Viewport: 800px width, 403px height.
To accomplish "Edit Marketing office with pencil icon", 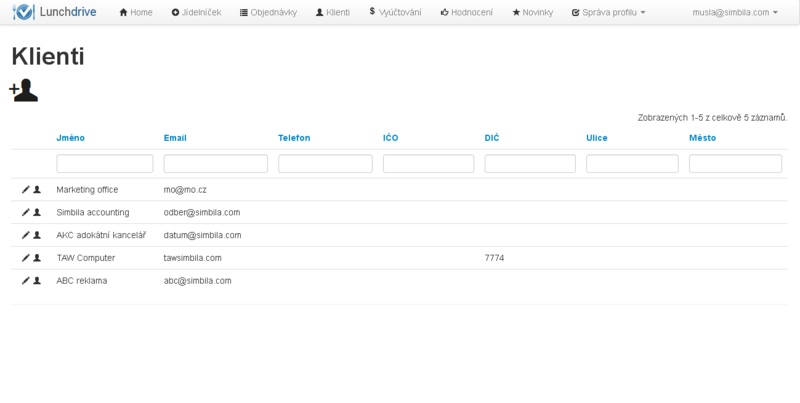I will point(25,189).
